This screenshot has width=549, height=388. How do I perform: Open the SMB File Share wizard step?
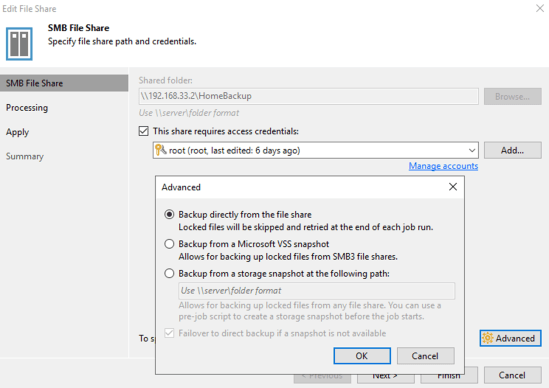pyautogui.click(x=64, y=83)
